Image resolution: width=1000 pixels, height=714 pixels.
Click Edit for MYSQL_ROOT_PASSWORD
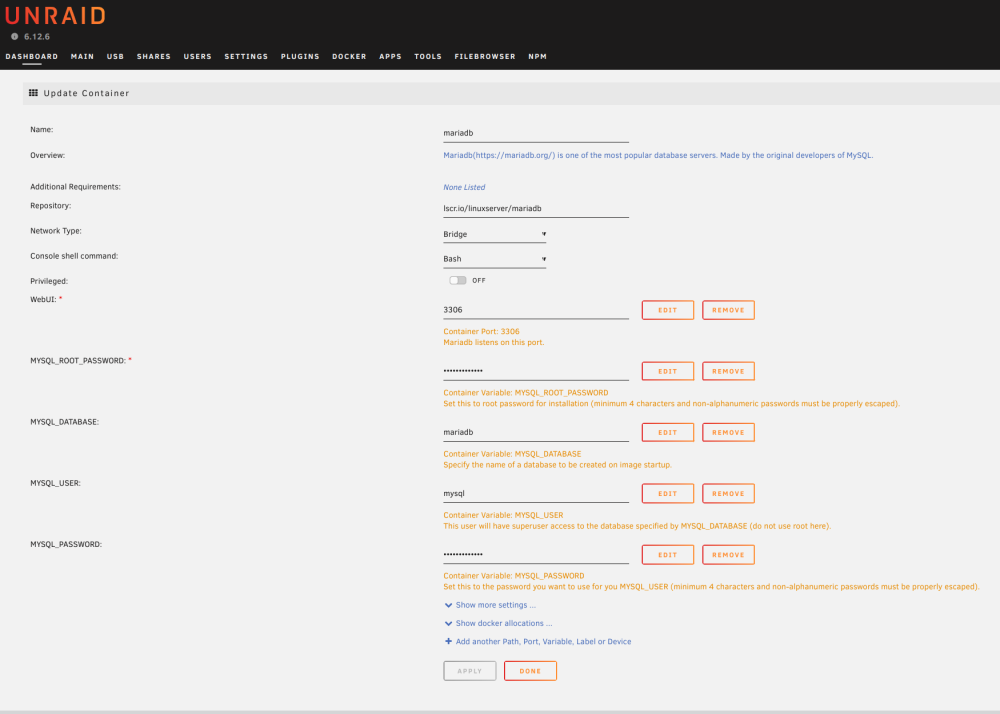[668, 372]
